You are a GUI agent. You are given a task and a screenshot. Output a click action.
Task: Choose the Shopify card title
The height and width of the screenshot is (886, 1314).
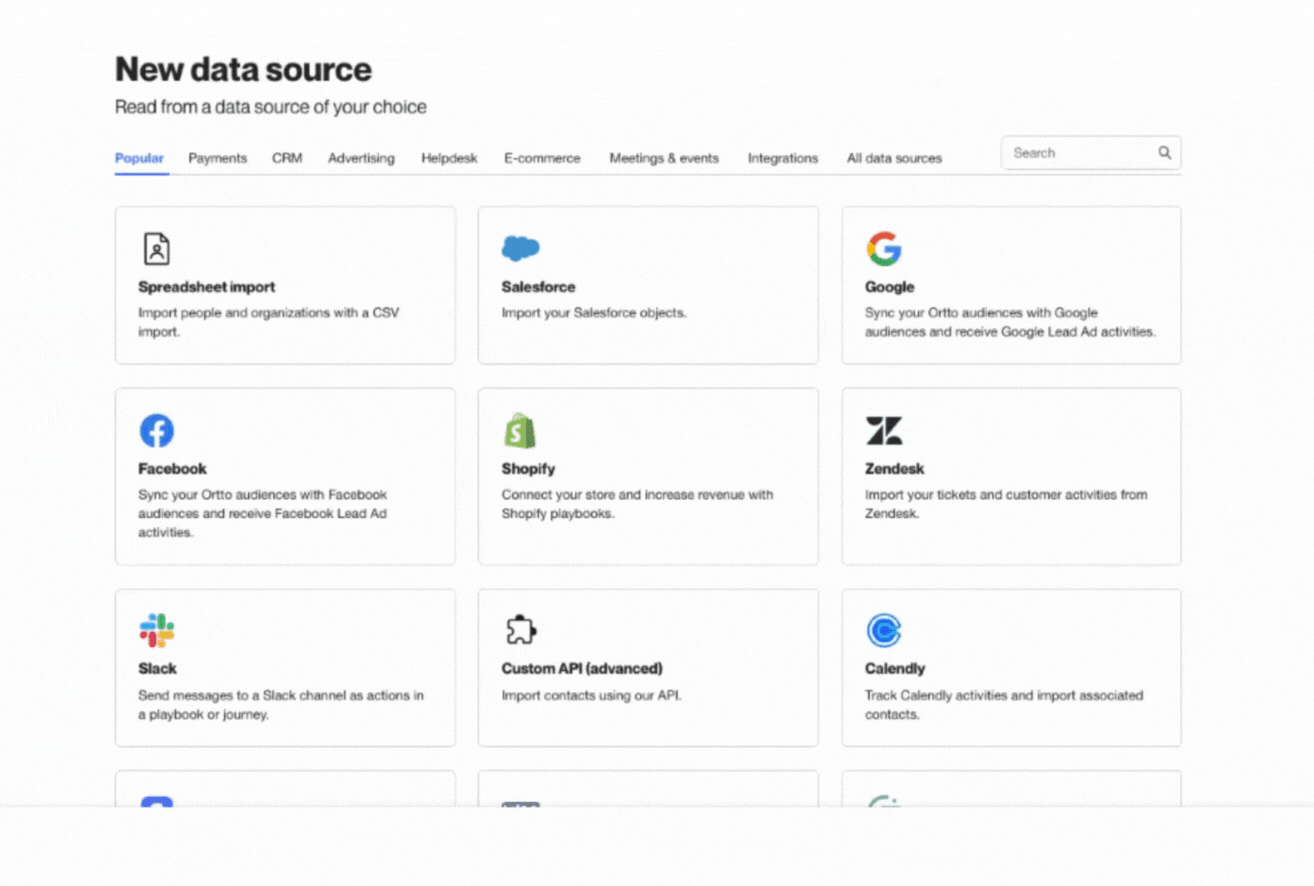tap(528, 469)
